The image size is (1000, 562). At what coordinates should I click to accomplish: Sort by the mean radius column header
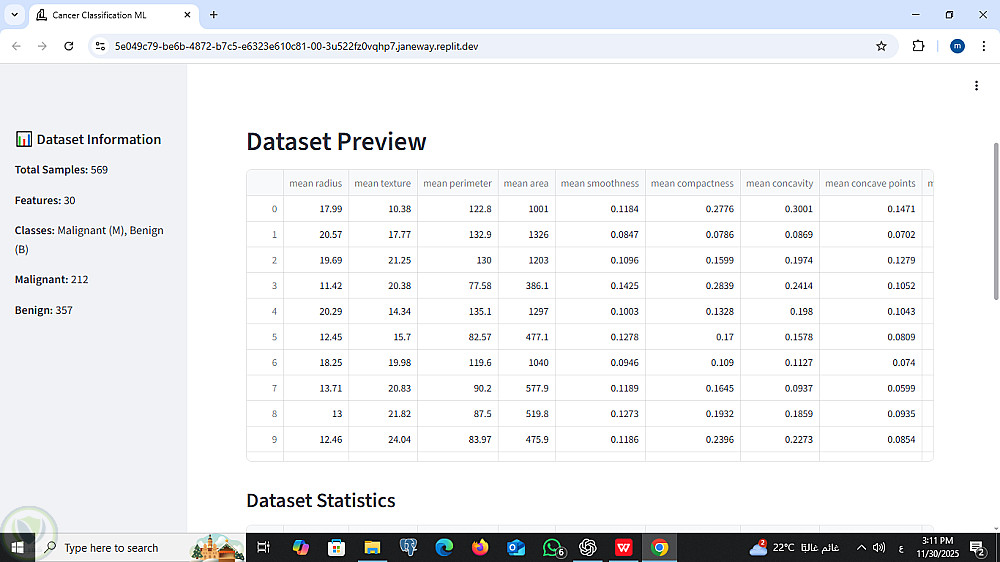(316, 183)
